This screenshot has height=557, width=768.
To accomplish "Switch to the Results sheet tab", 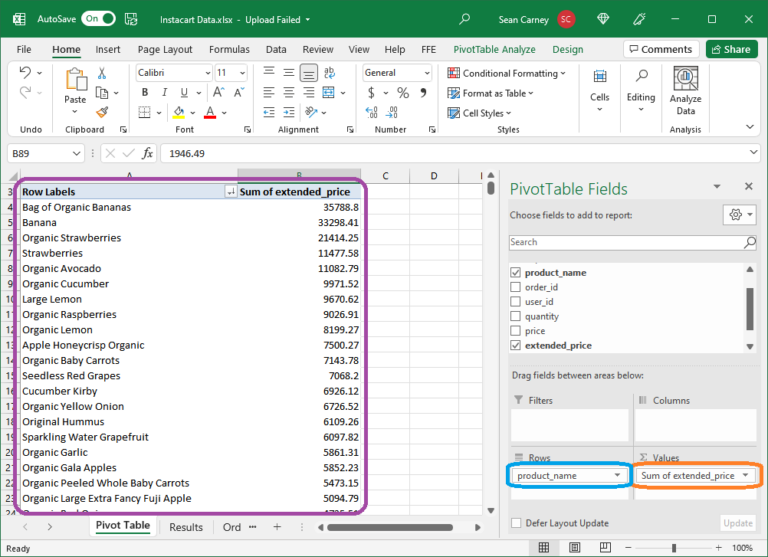I will click(186, 527).
